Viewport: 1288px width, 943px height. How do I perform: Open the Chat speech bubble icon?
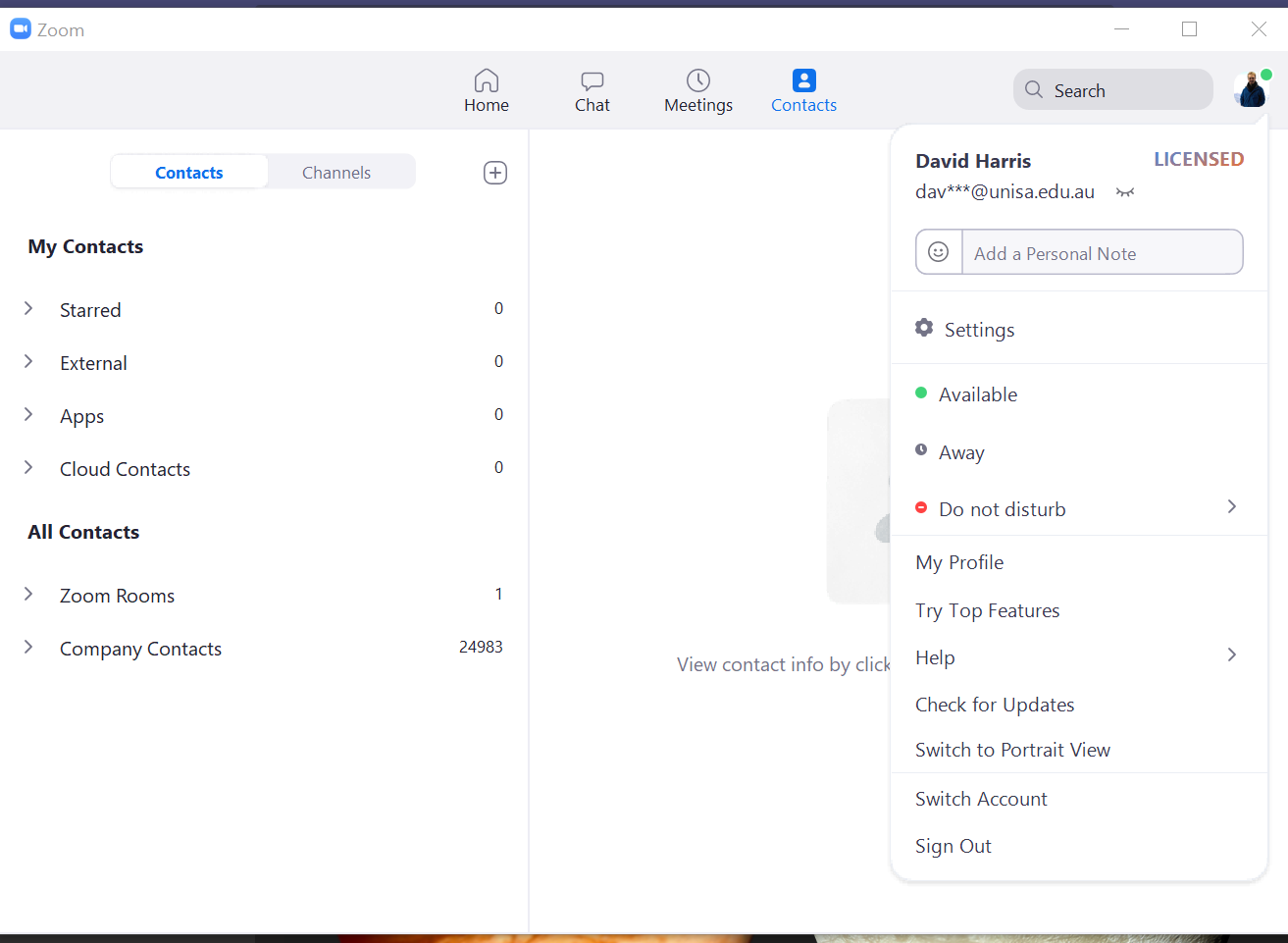pos(592,80)
